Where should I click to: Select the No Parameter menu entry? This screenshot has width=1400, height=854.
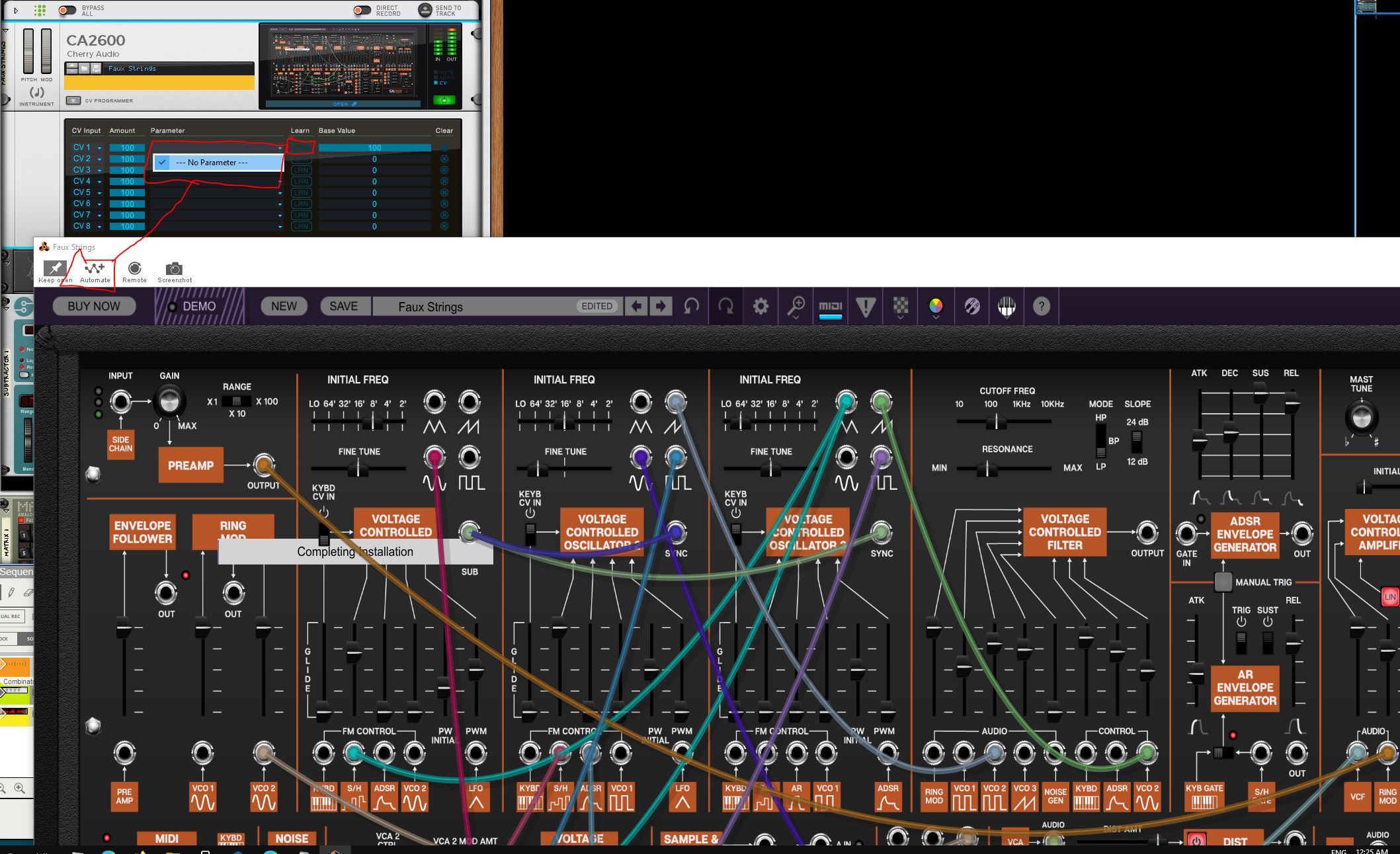[218, 162]
